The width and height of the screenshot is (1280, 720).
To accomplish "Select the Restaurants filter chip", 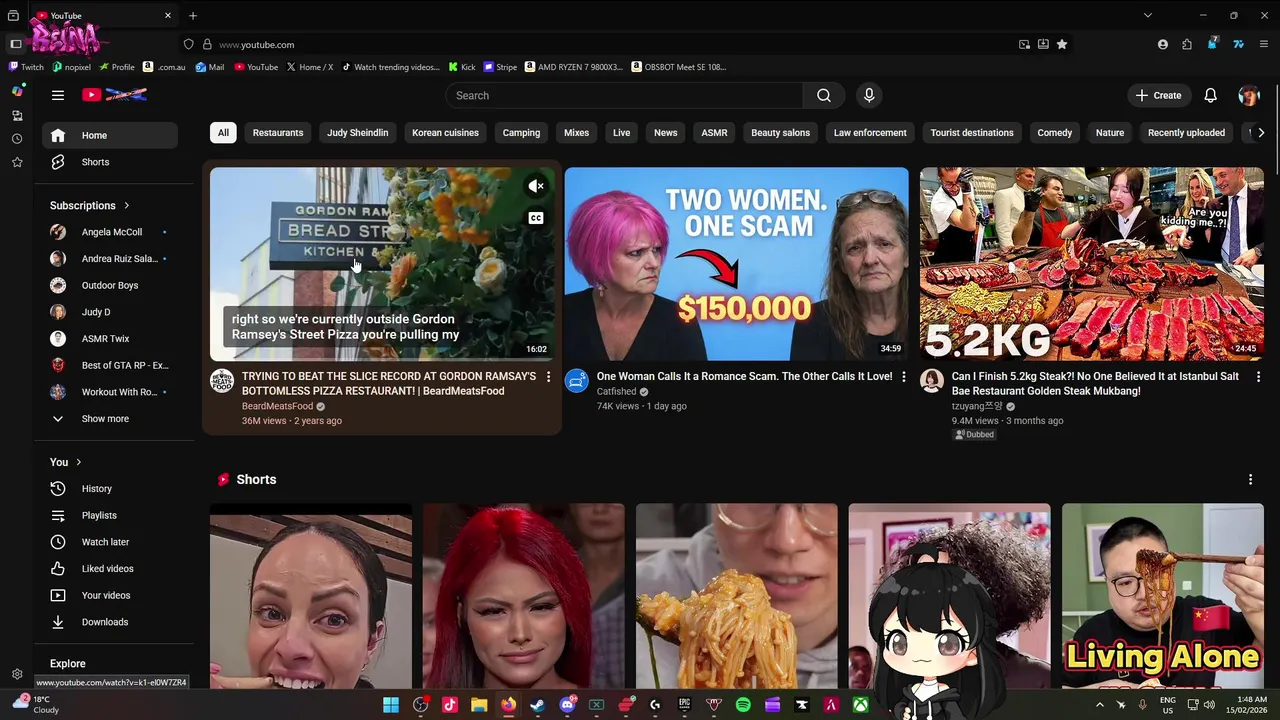I will click(278, 133).
